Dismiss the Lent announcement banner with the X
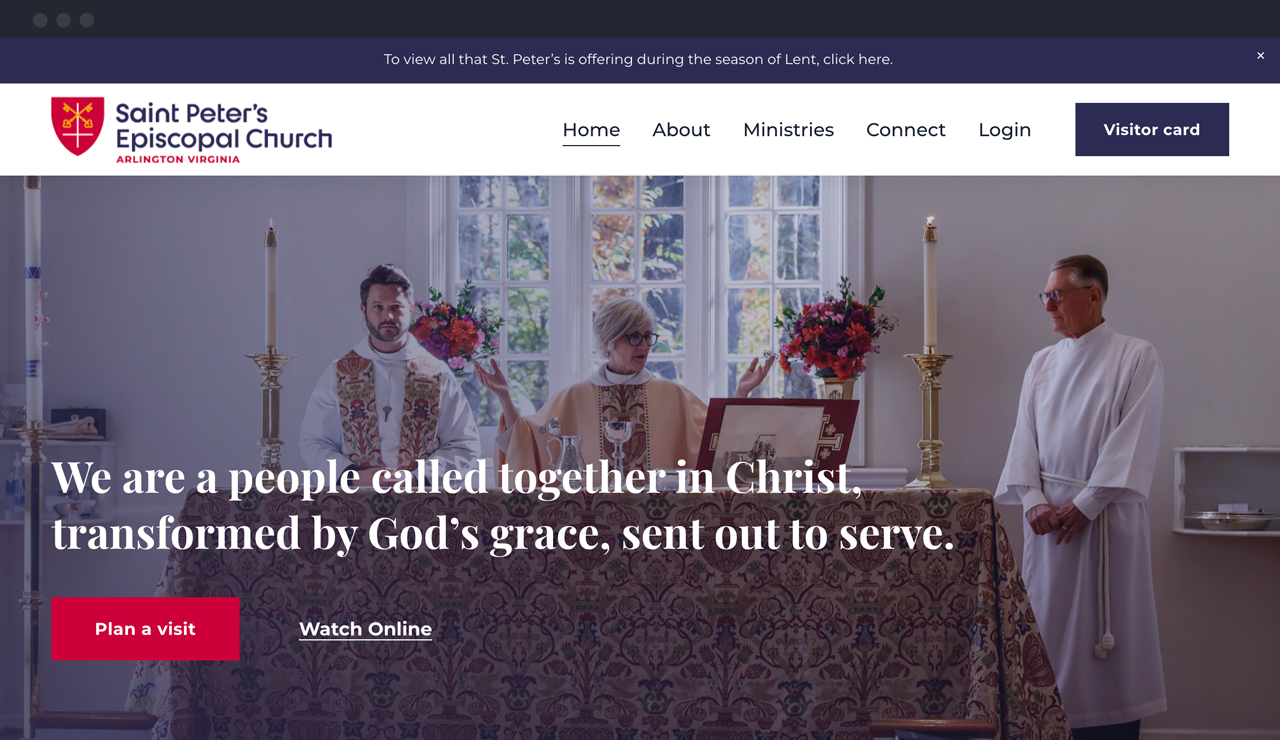This screenshot has width=1280, height=740. [x=1260, y=56]
